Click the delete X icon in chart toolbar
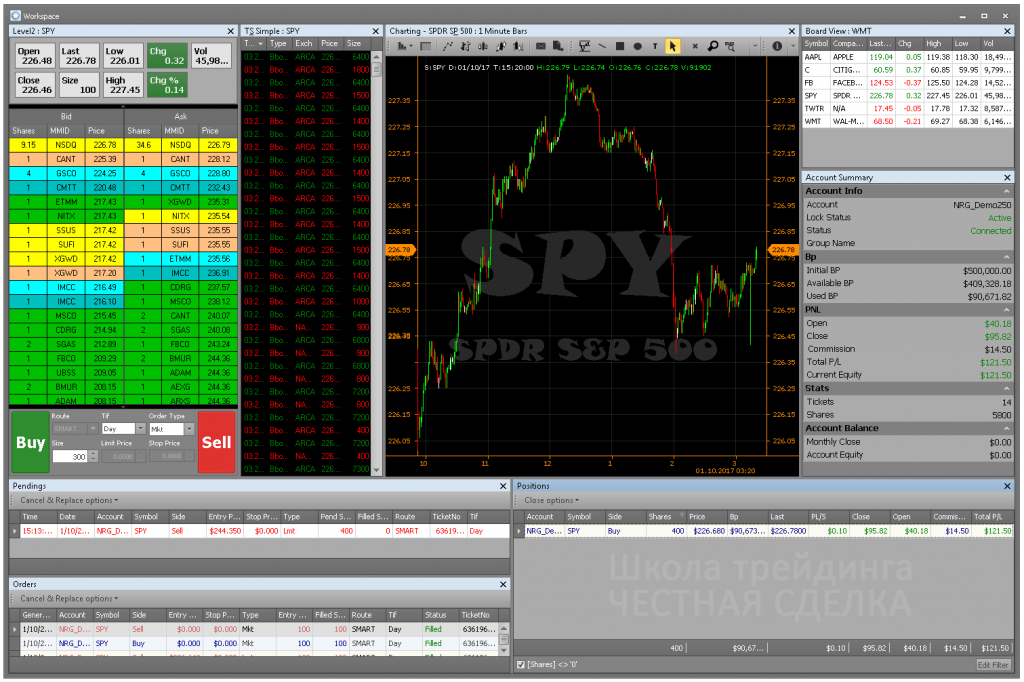The height and width of the screenshot is (682, 1024). point(695,46)
